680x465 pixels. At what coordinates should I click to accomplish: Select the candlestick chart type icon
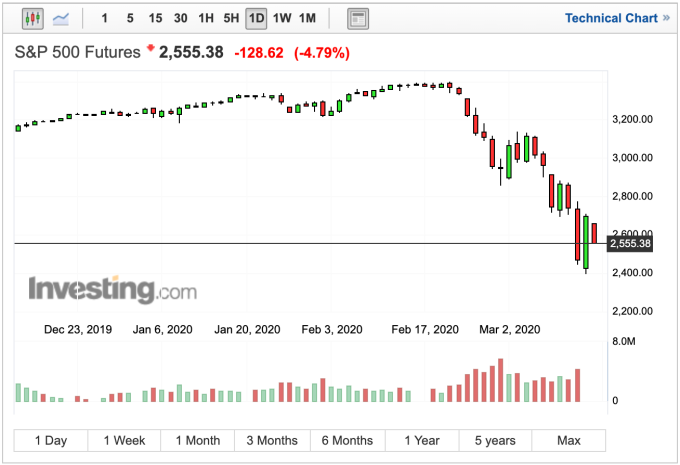(x=33, y=19)
